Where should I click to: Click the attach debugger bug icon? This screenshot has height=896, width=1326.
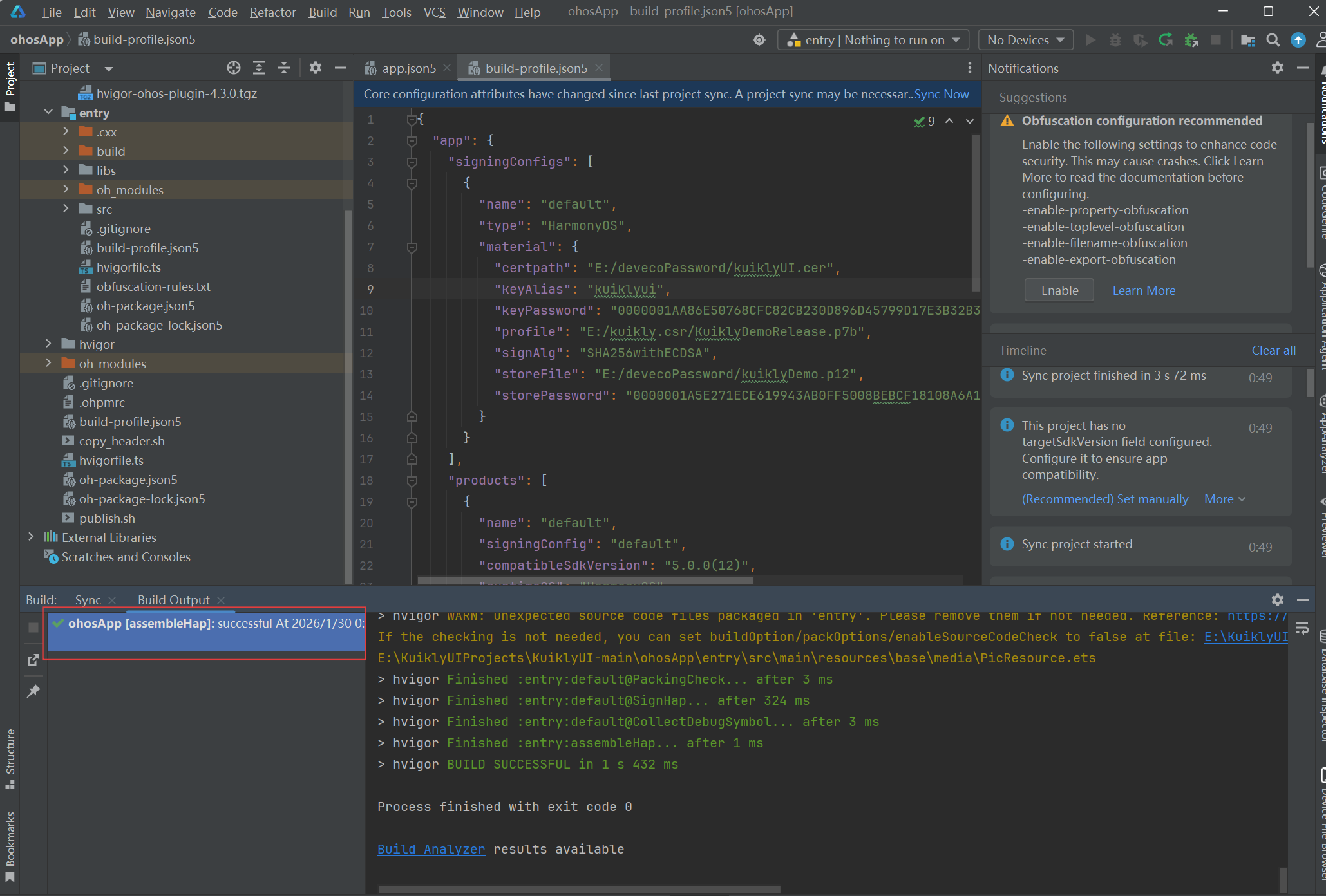[x=1191, y=40]
